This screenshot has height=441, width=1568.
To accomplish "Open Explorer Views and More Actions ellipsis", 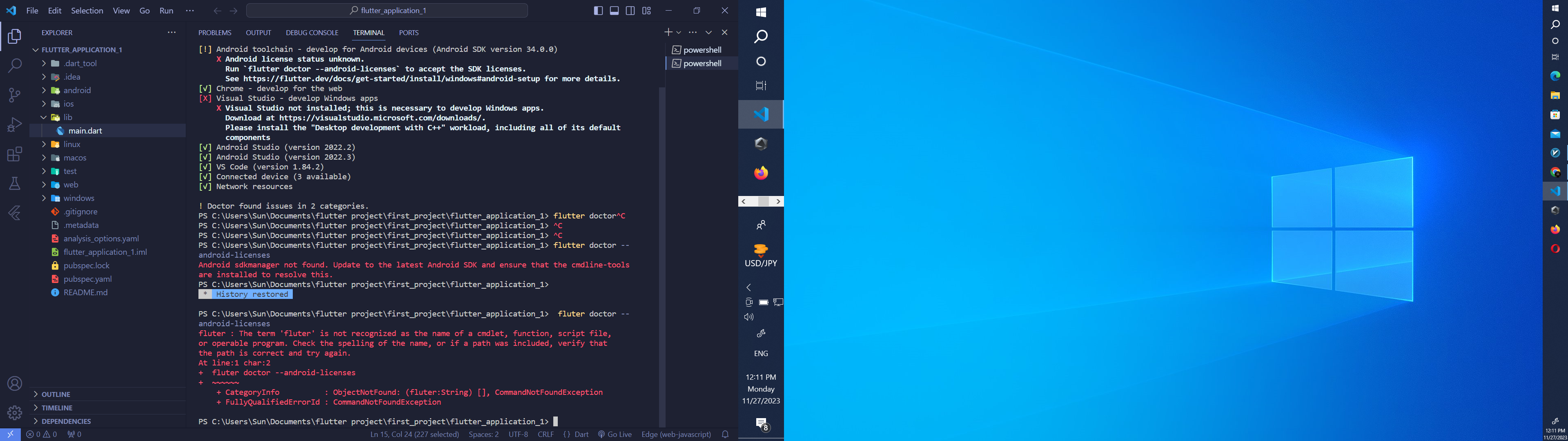I will [x=171, y=32].
